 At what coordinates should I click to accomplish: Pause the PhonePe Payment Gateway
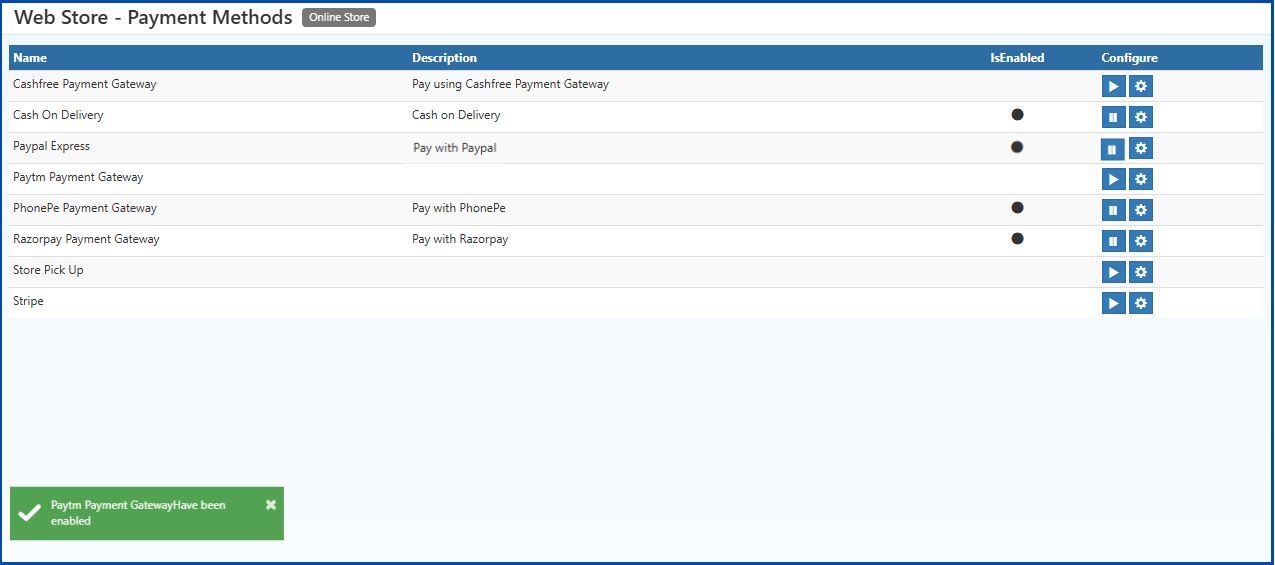click(1114, 210)
